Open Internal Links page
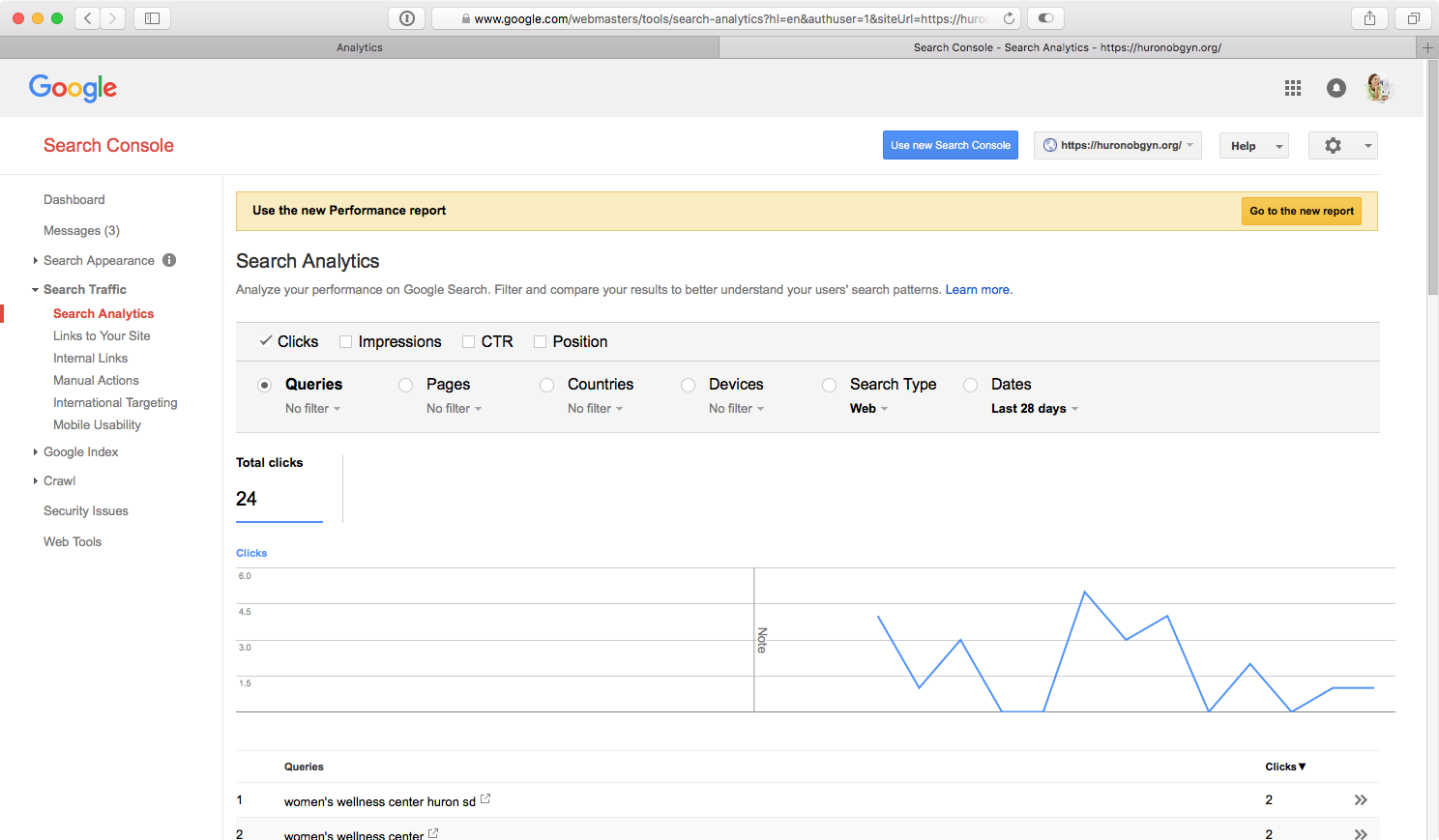The height and width of the screenshot is (840, 1439). (x=90, y=359)
